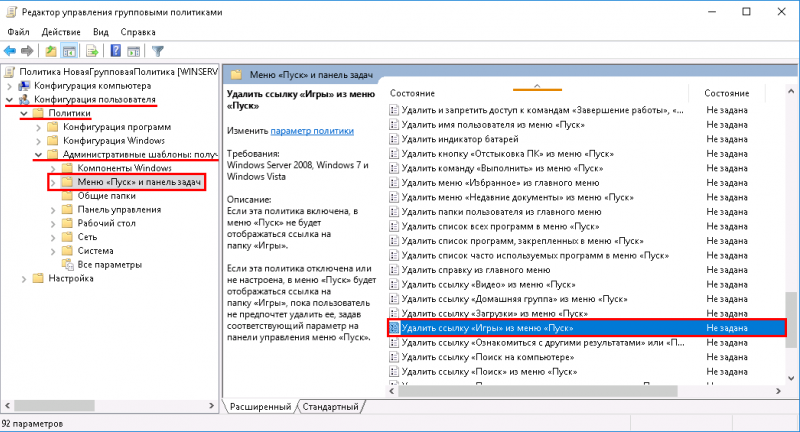This screenshot has width=800, height=432.
Task: Open Help toolbar icon
Action: pos(116,51)
